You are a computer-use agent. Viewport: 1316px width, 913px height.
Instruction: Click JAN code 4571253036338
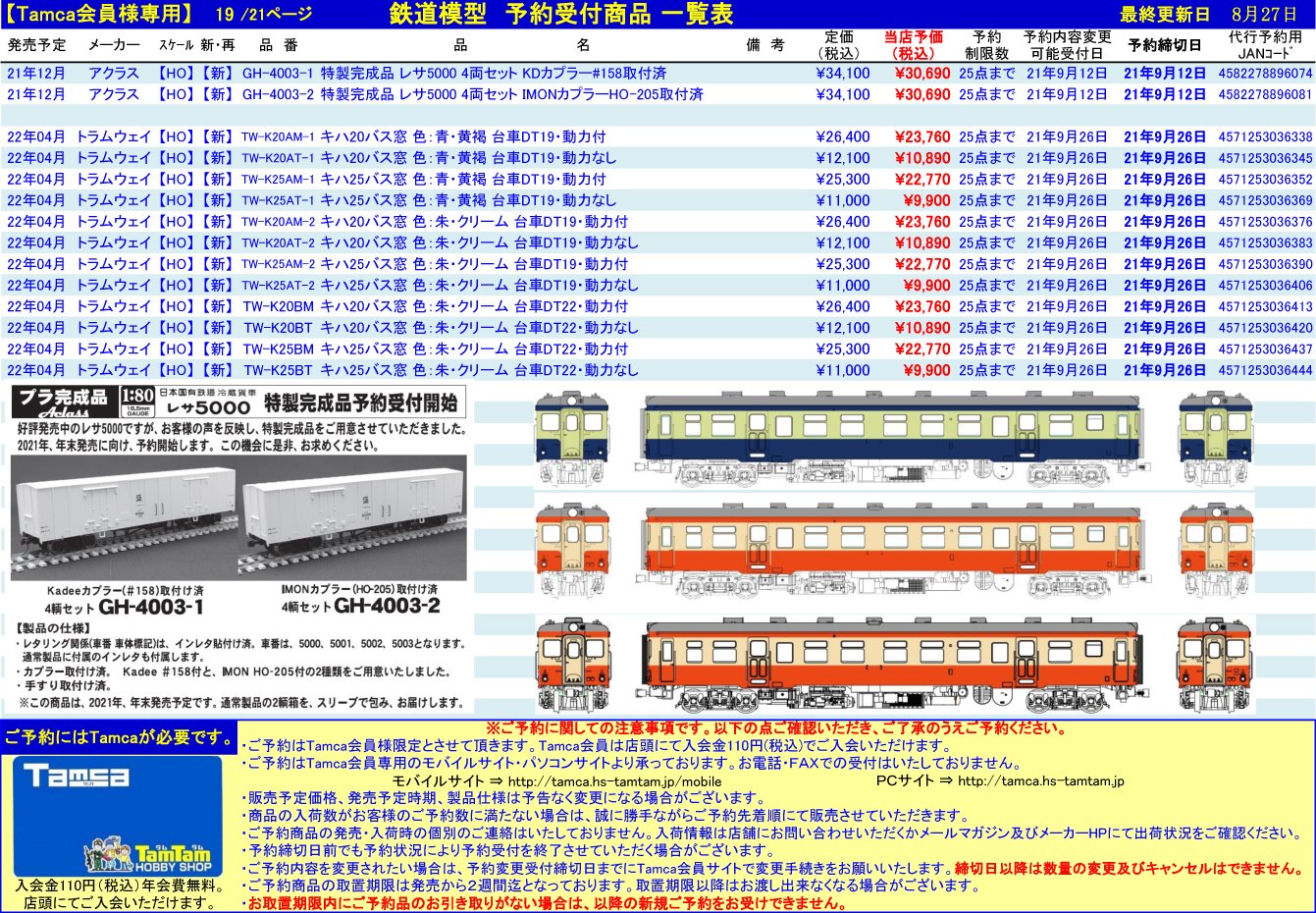click(x=1265, y=137)
